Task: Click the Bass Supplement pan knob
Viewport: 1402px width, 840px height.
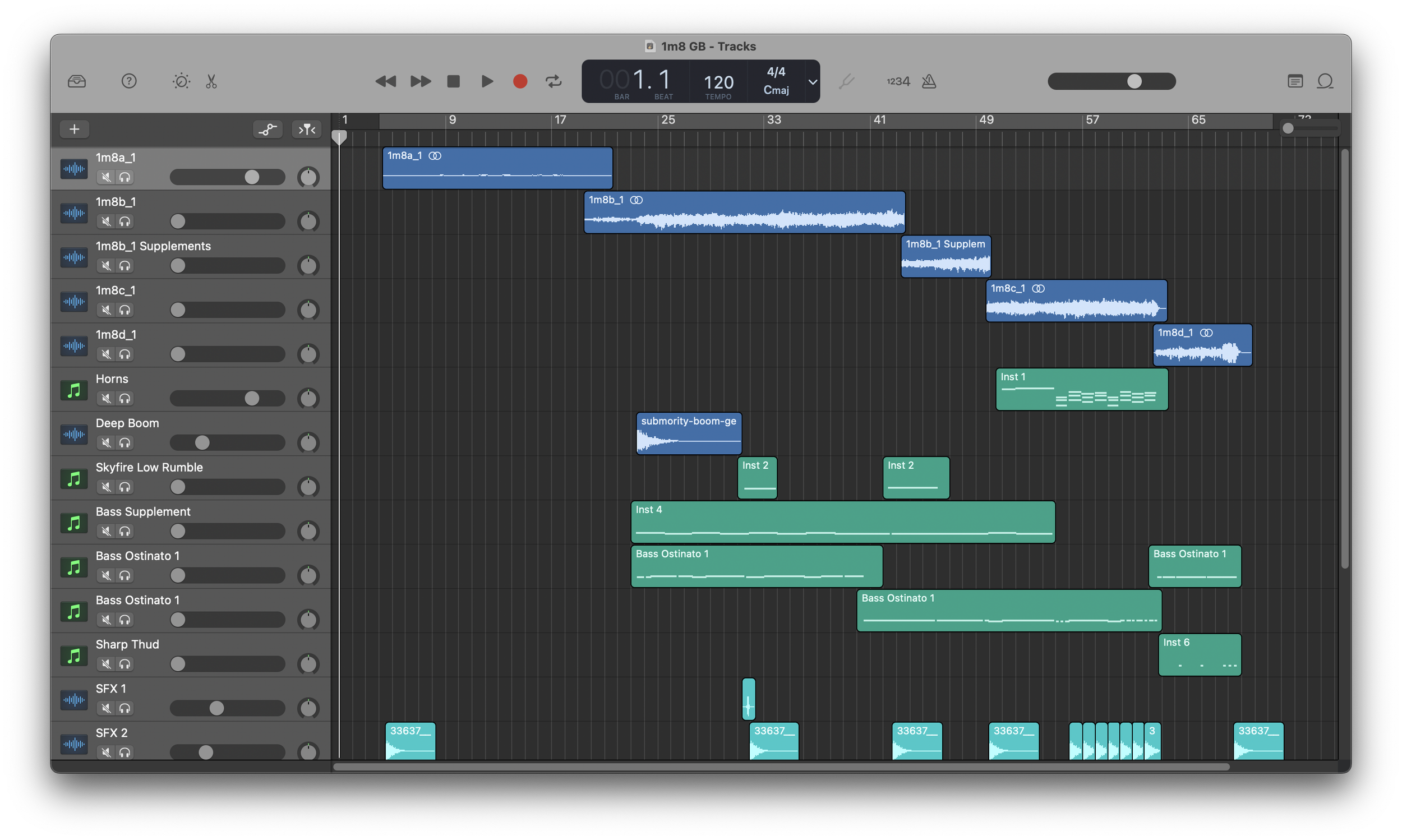Action: [x=308, y=531]
